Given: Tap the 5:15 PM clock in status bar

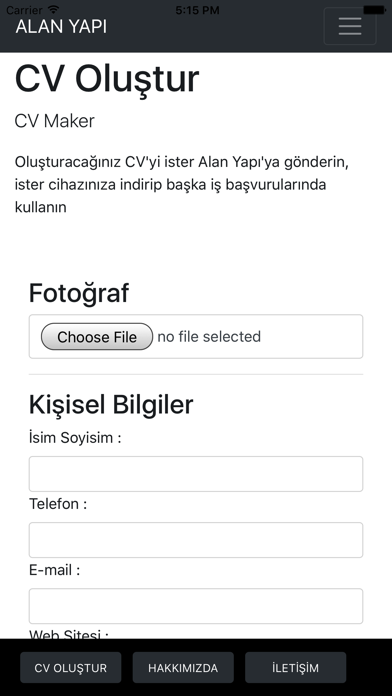Looking at the screenshot, I should (197, 9).
